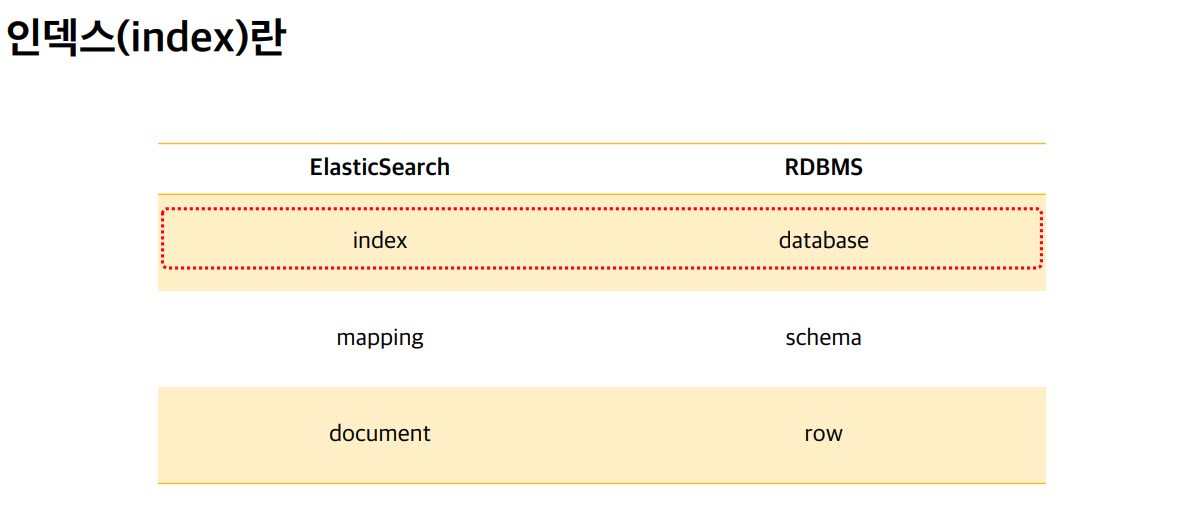Select the RDBMS column header
Image resolution: width=1186 pixels, height=522 pixels.
pyautogui.click(x=824, y=168)
